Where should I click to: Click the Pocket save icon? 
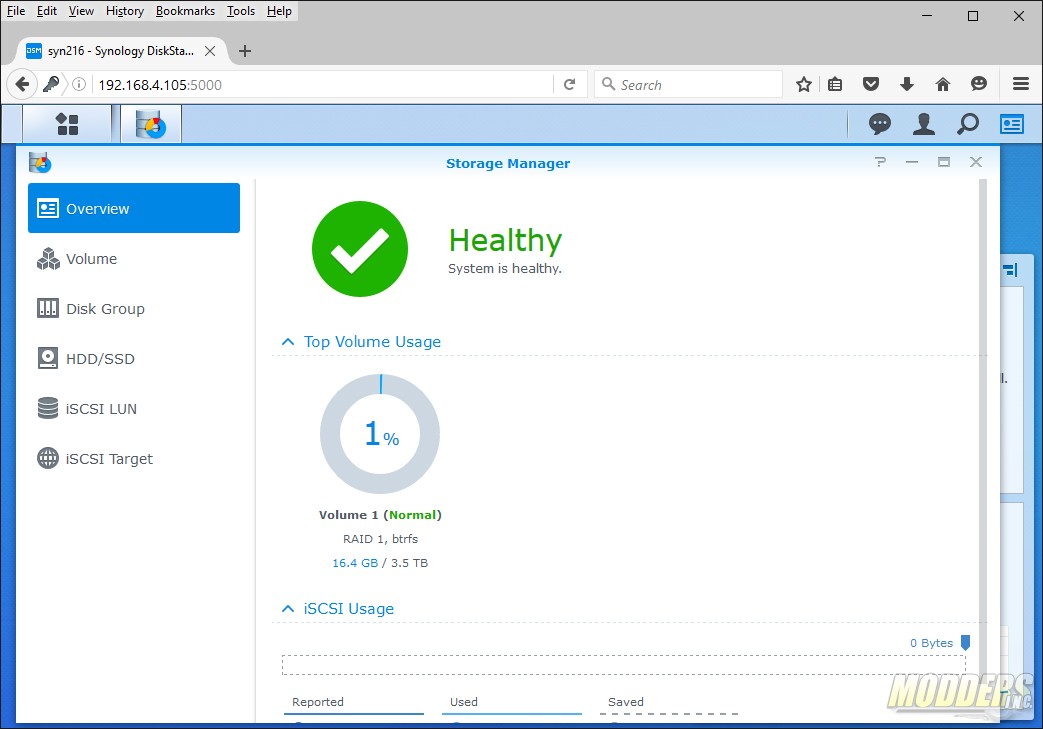click(x=871, y=84)
